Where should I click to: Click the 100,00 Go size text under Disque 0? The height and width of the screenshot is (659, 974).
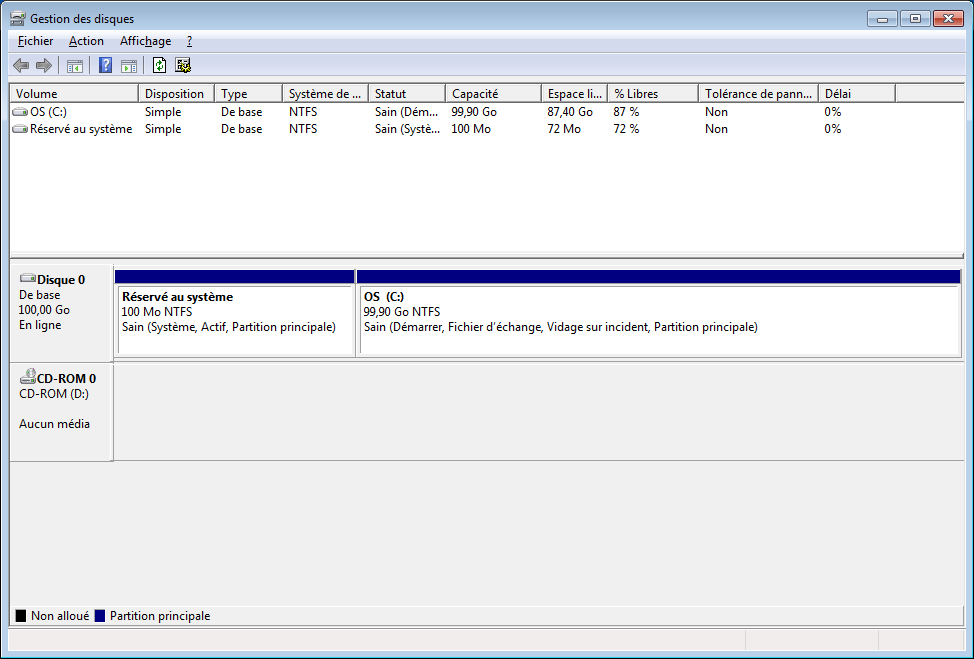click(44, 310)
